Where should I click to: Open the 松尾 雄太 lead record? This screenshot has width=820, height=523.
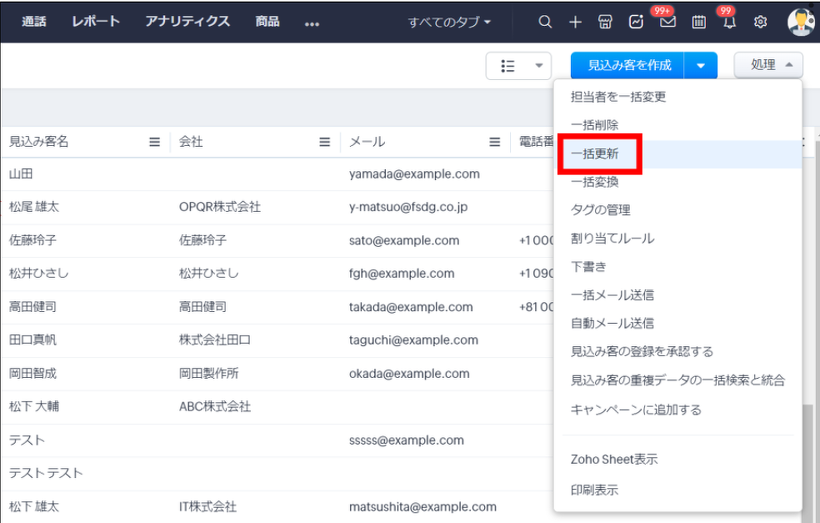pos(34,207)
